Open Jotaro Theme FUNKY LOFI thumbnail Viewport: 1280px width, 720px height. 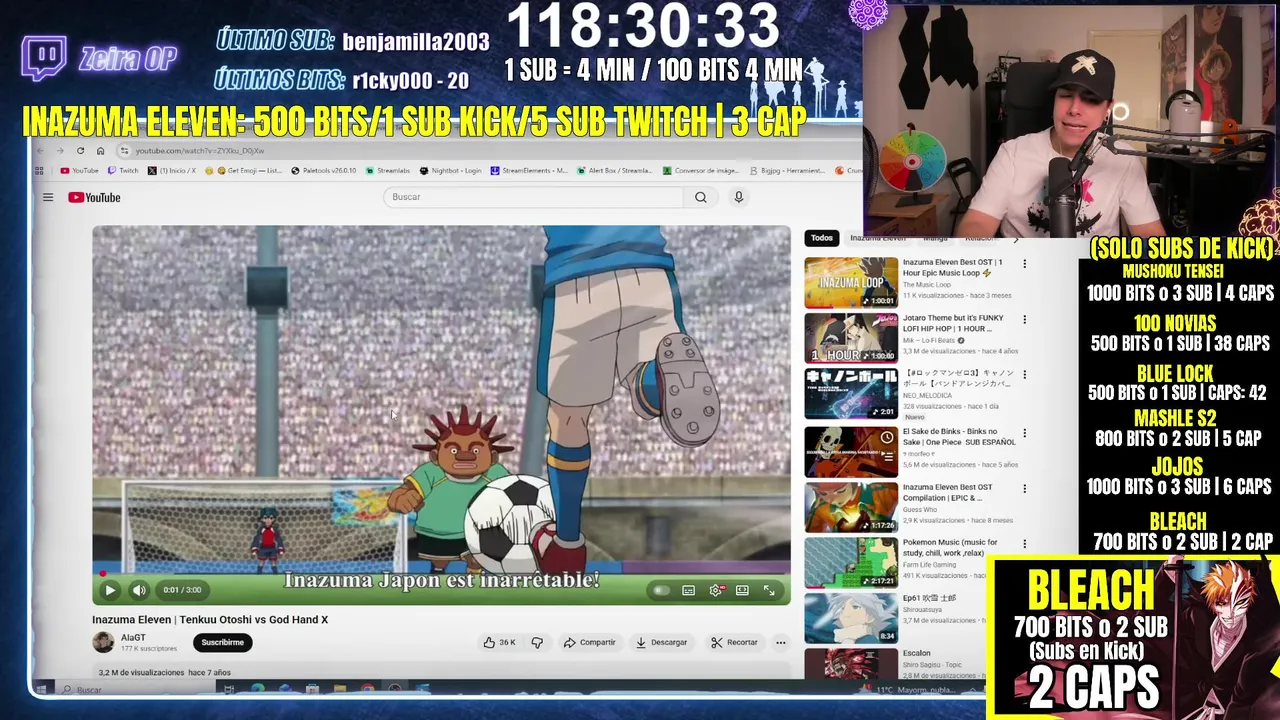(x=851, y=339)
